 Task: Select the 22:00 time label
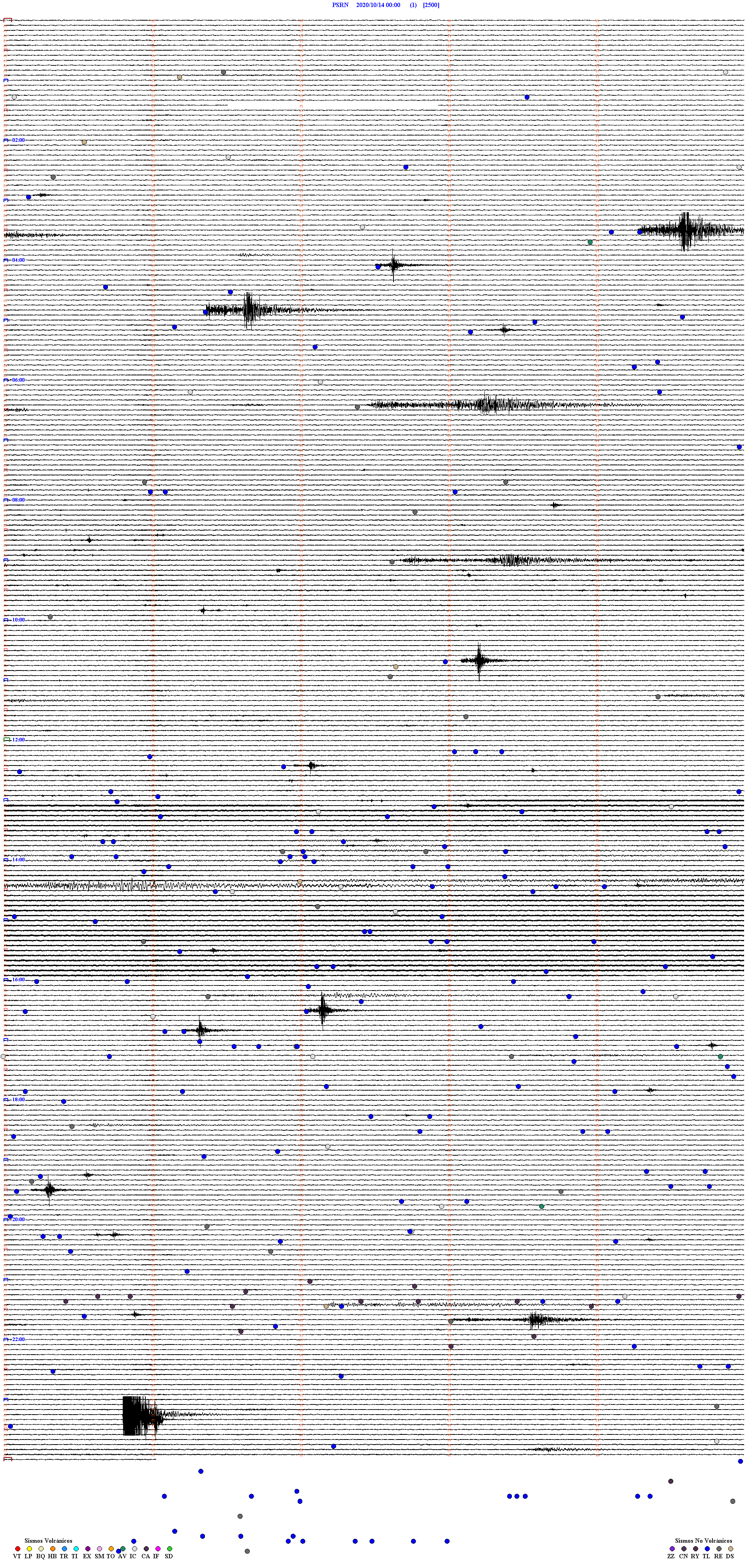(18, 1339)
